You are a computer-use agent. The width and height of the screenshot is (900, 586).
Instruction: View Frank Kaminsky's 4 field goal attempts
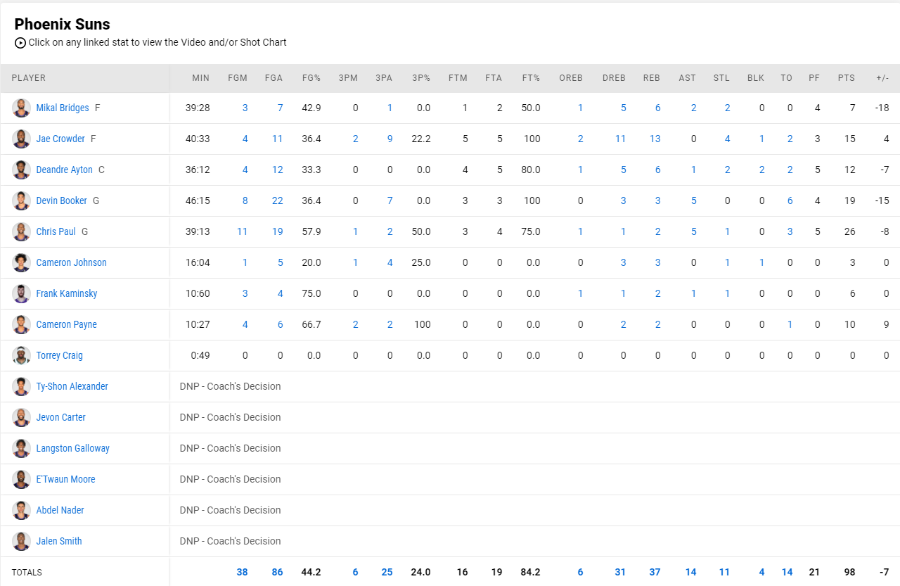click(280, 294)
